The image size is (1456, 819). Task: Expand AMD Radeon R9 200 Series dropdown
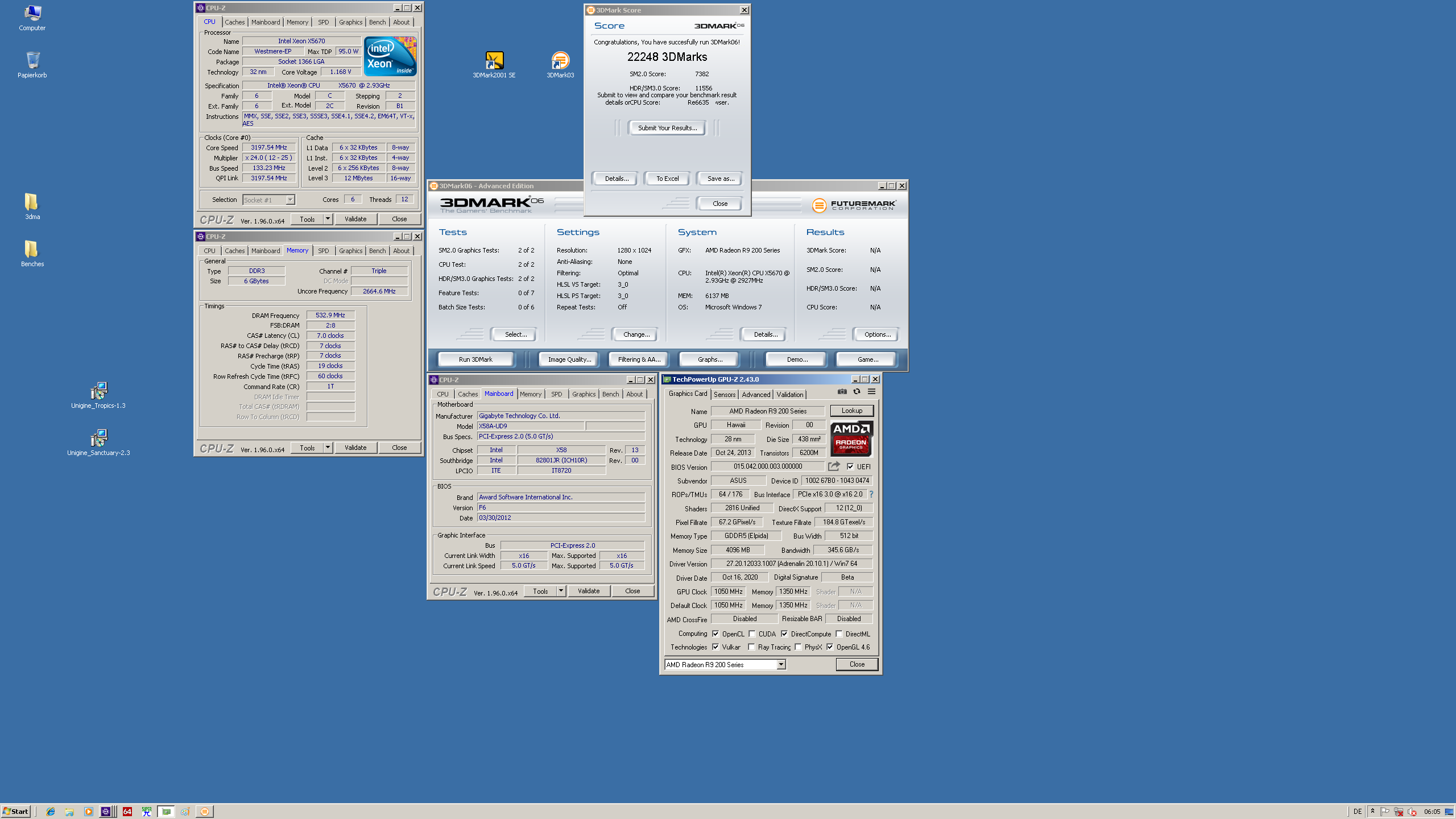click(781, 664)
